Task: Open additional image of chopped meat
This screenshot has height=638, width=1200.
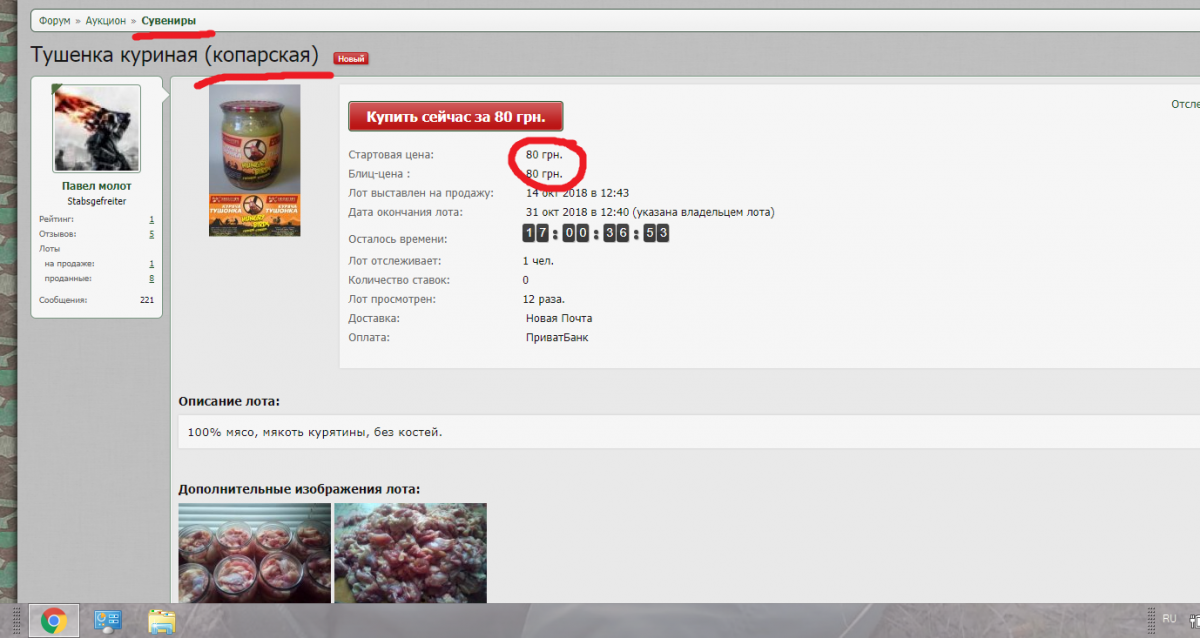Action: 411,553
